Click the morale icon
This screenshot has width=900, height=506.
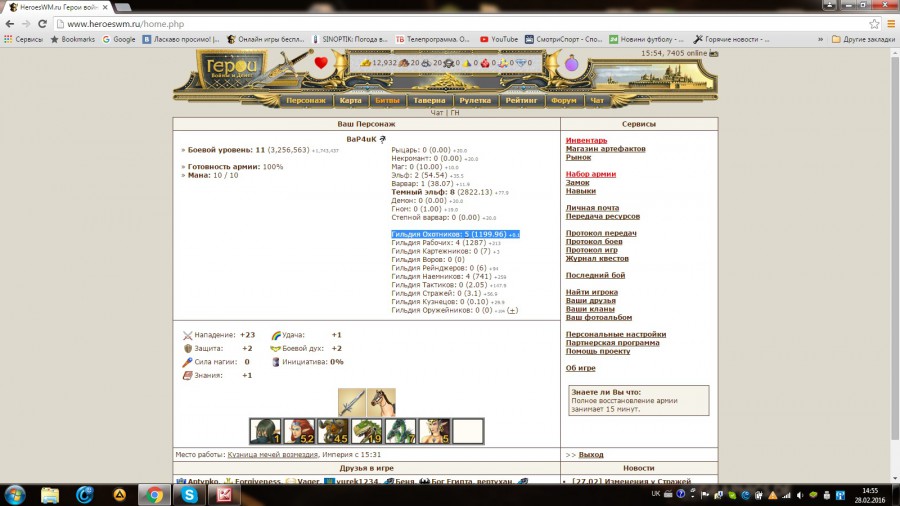[276, 348]
